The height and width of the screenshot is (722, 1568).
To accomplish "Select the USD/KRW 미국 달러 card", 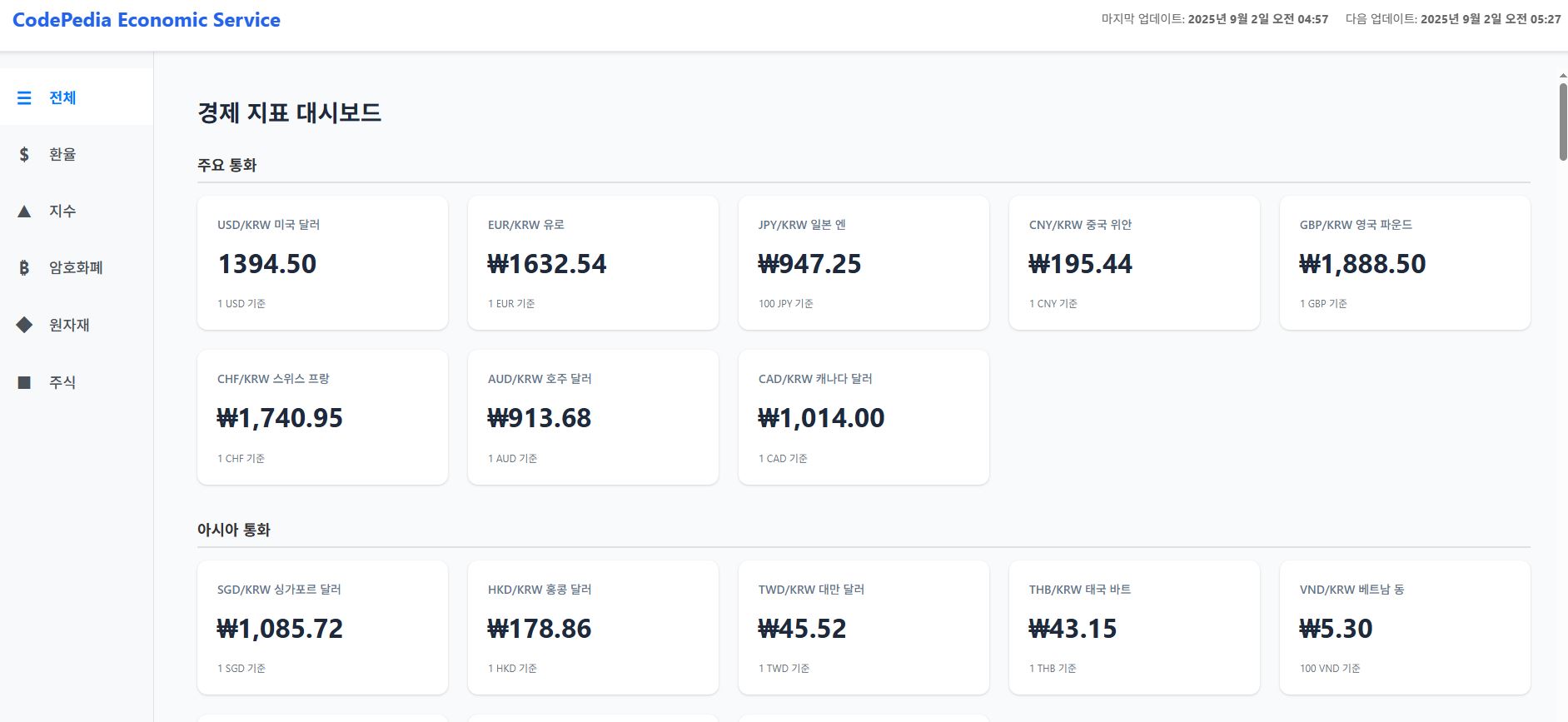I will click(322, 263).
